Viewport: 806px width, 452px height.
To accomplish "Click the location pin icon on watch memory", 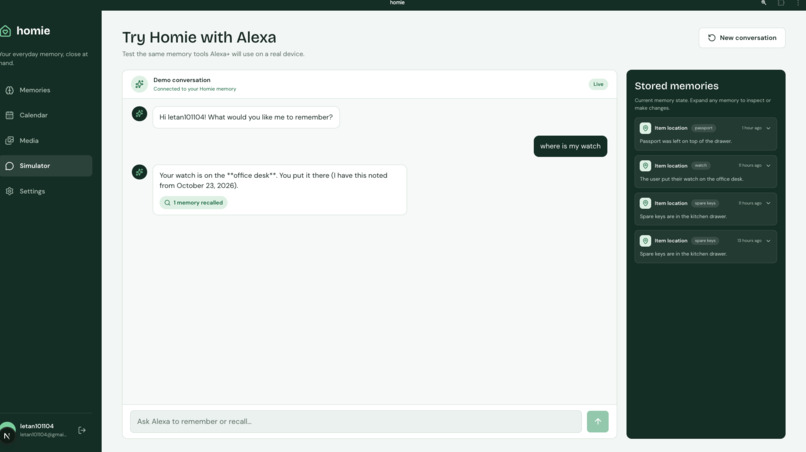I will [645, 166].
